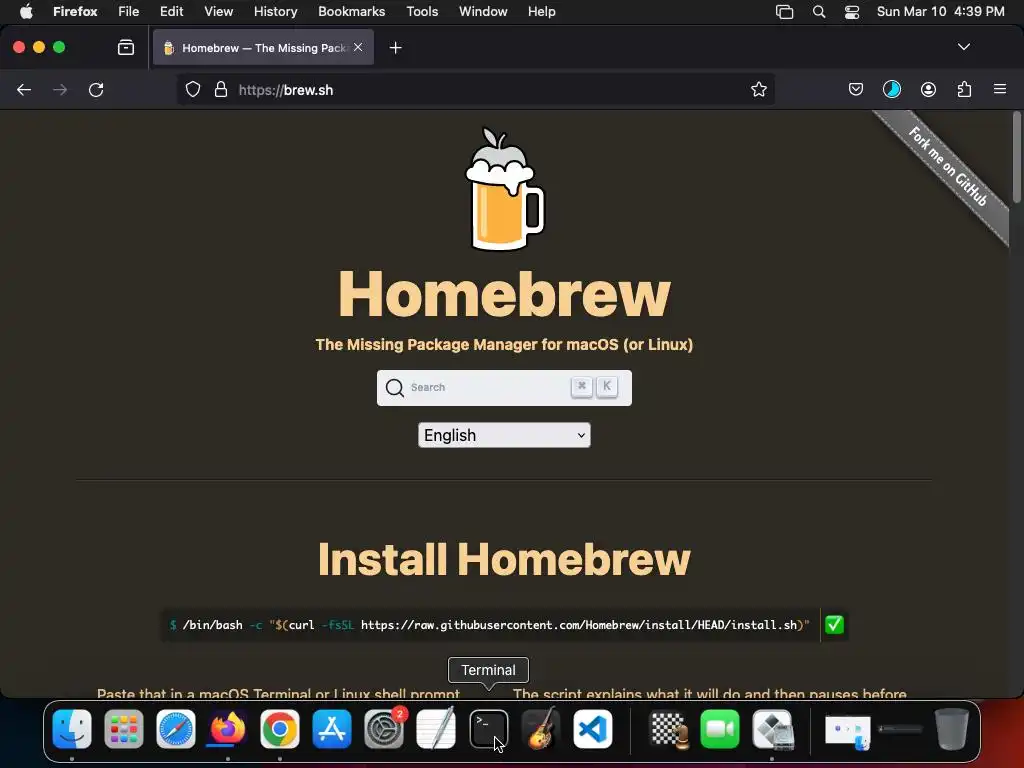The width and height of the screenshot is (1024, 768).
Task: Launch Safari from the Dock
Action: 176,729
